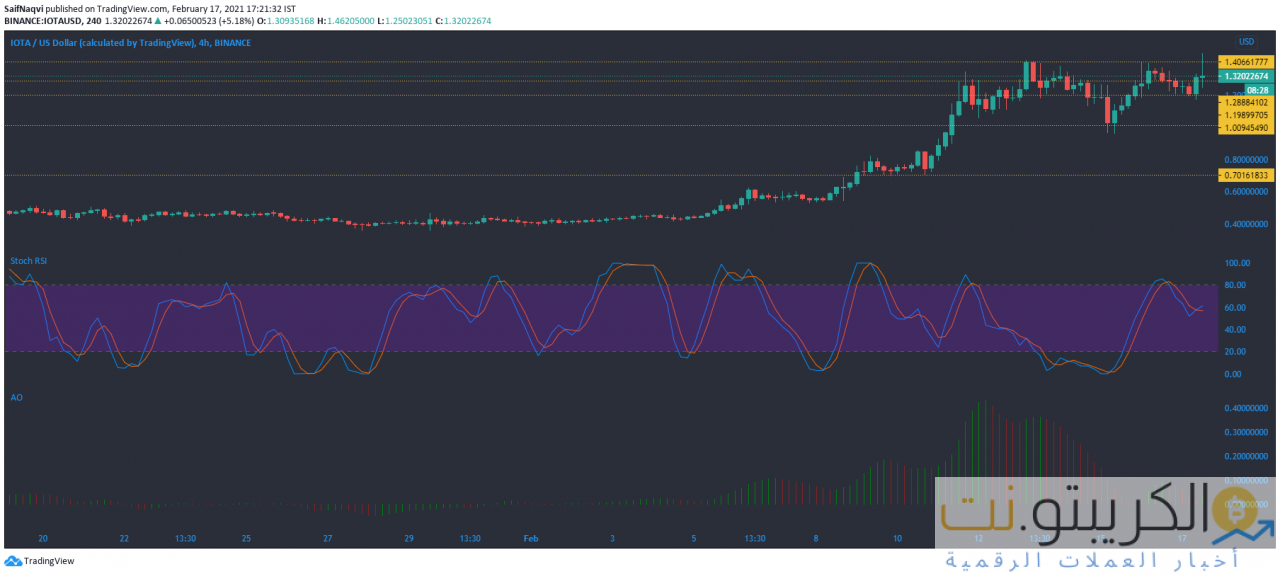
Task: Click the date 8 on time axis
Action: click(x=816, y=538)
